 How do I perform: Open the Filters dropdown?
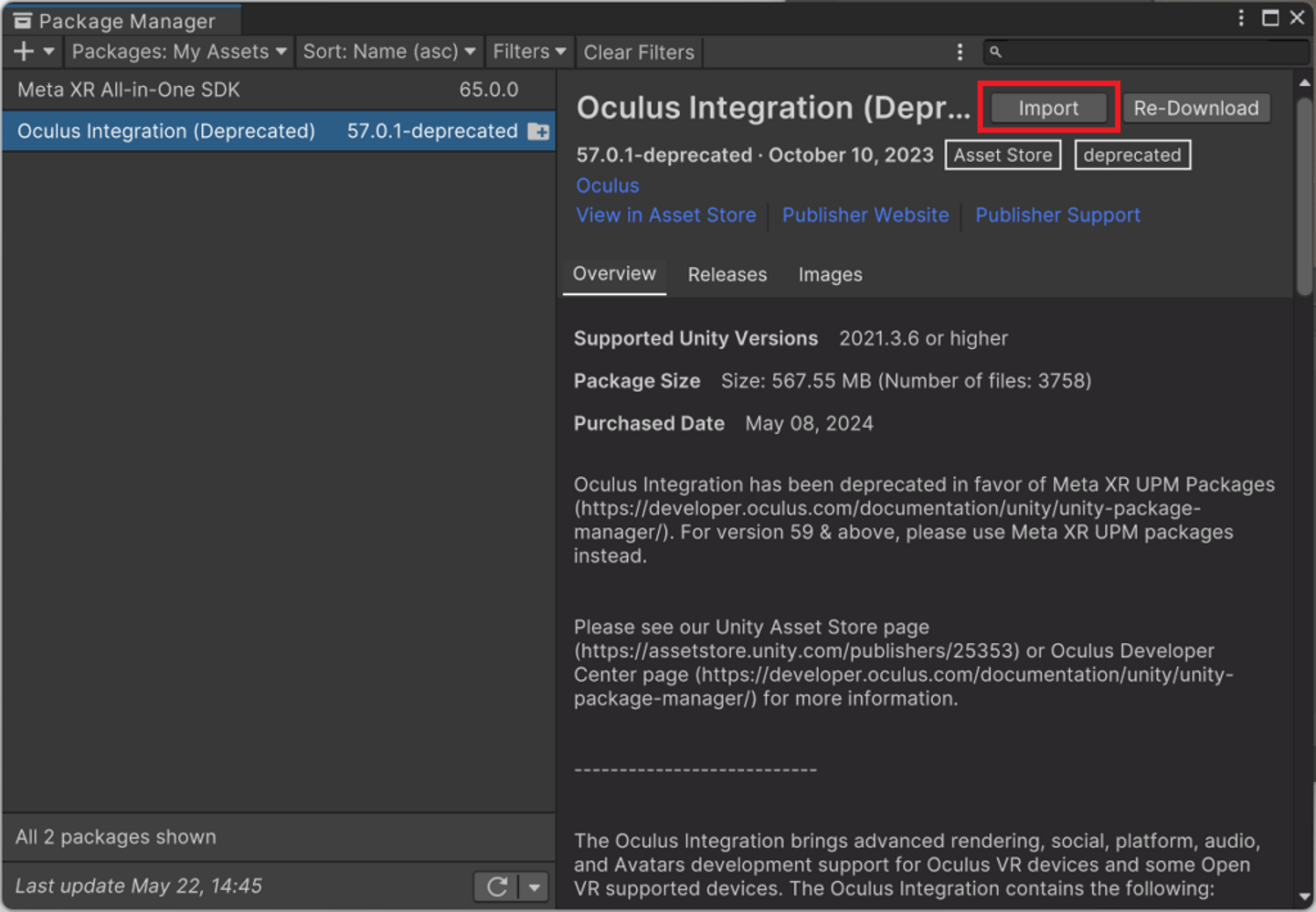(x=529, y=52)
